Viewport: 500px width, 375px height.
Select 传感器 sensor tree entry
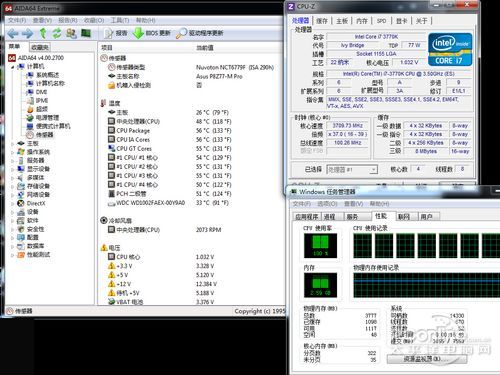click(40, 135)
